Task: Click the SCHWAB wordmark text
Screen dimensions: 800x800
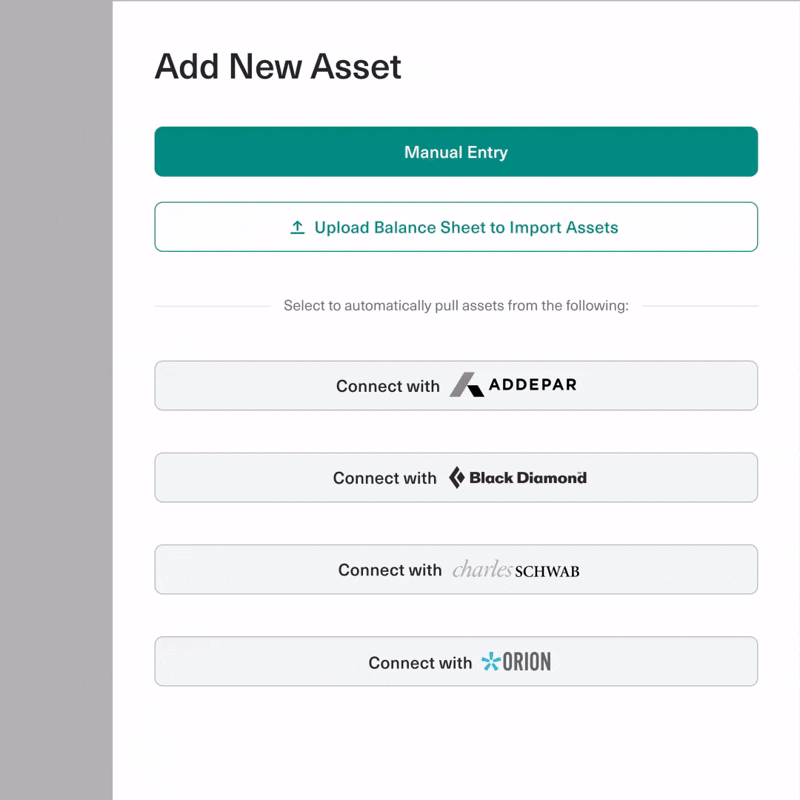Action: pyautogui.click(x=547, y=571)
